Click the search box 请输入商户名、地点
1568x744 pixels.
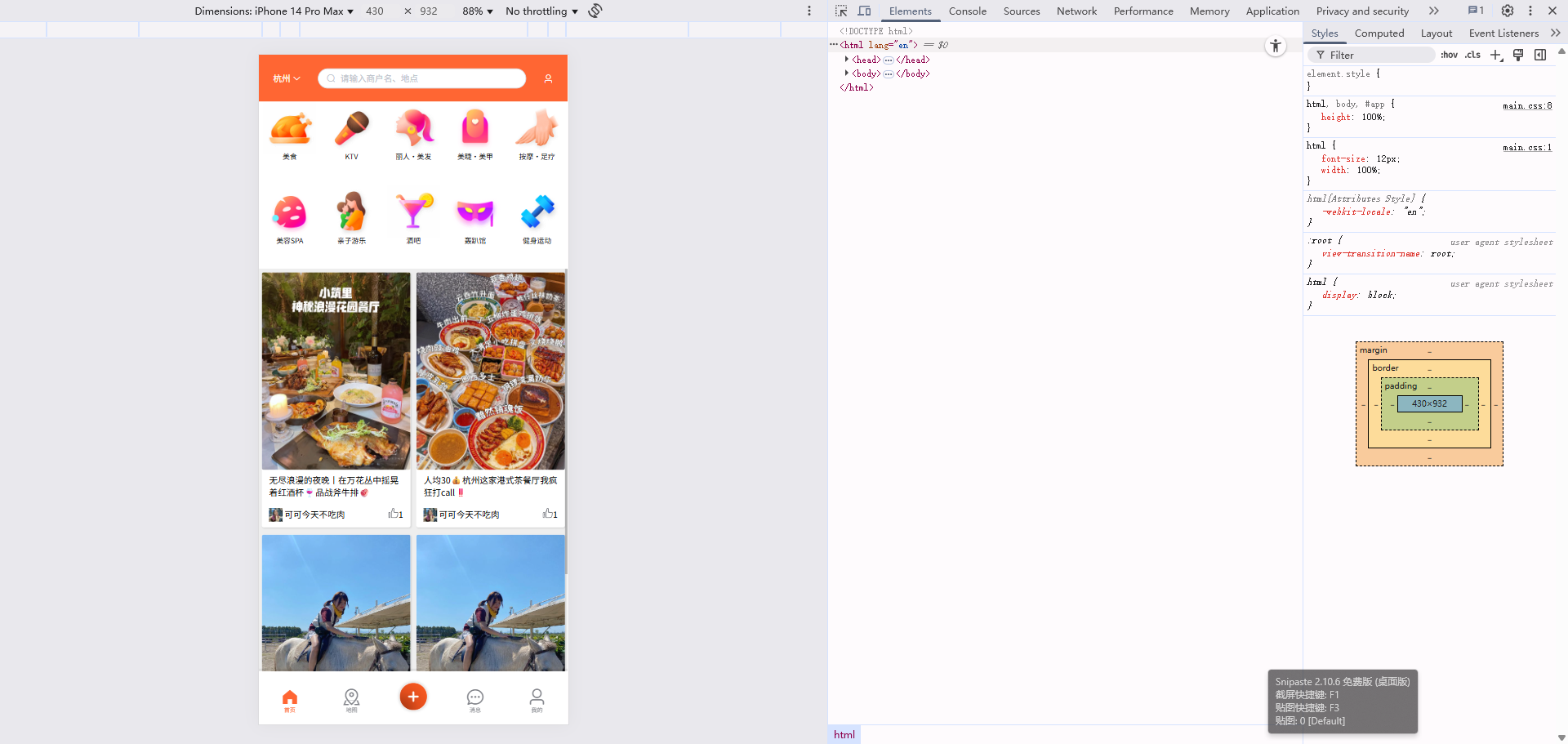421,78
